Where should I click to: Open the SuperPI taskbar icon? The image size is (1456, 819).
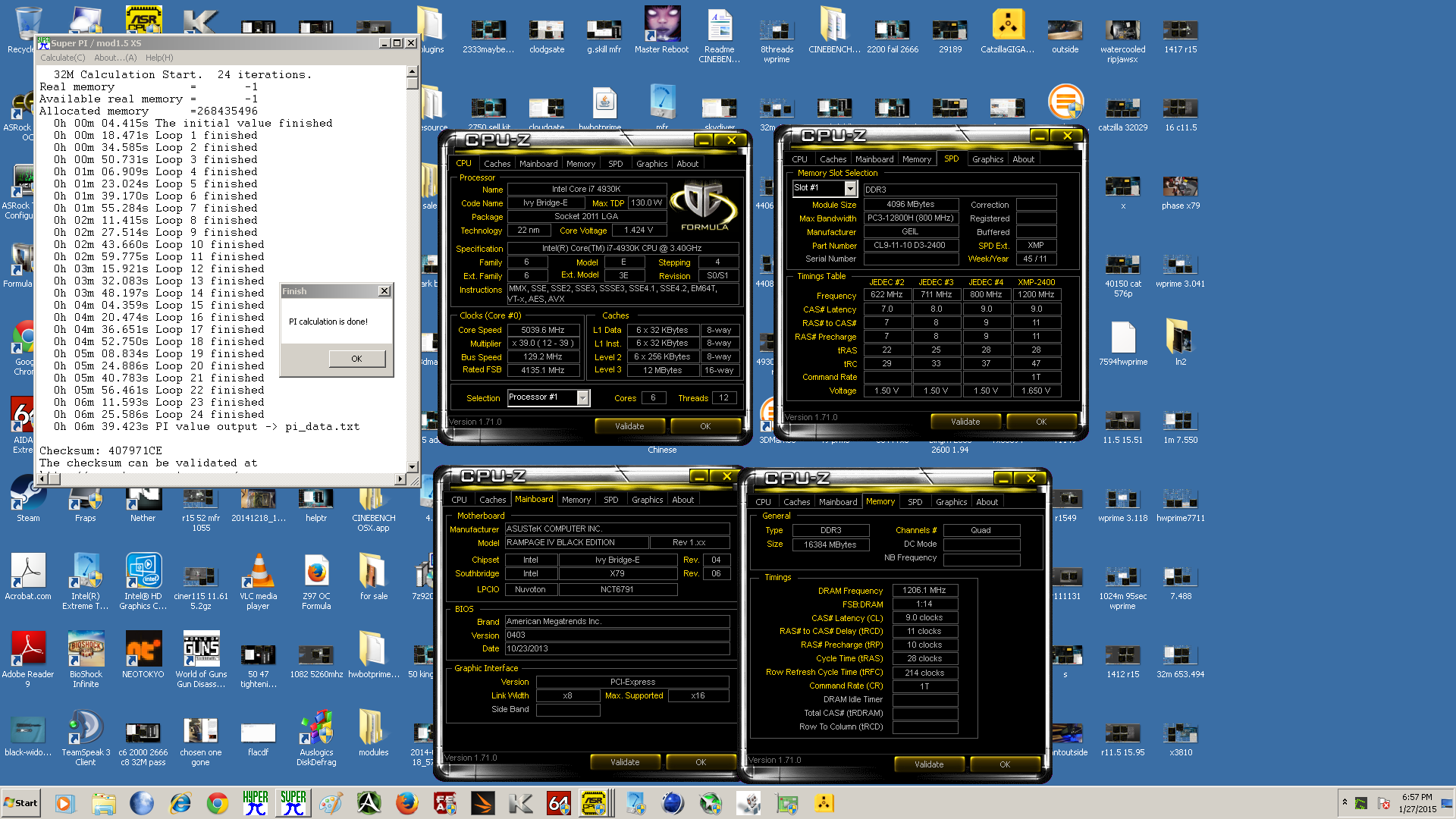(x=293, y=803)
